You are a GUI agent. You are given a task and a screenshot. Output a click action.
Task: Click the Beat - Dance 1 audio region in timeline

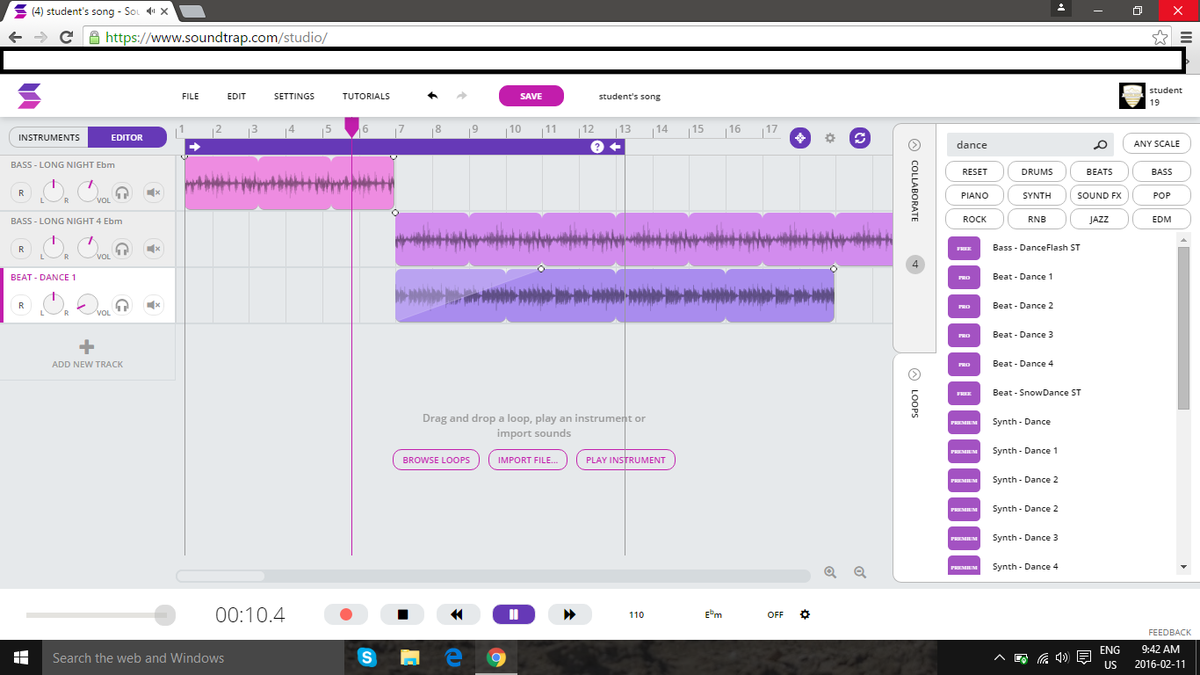[614, 295]
